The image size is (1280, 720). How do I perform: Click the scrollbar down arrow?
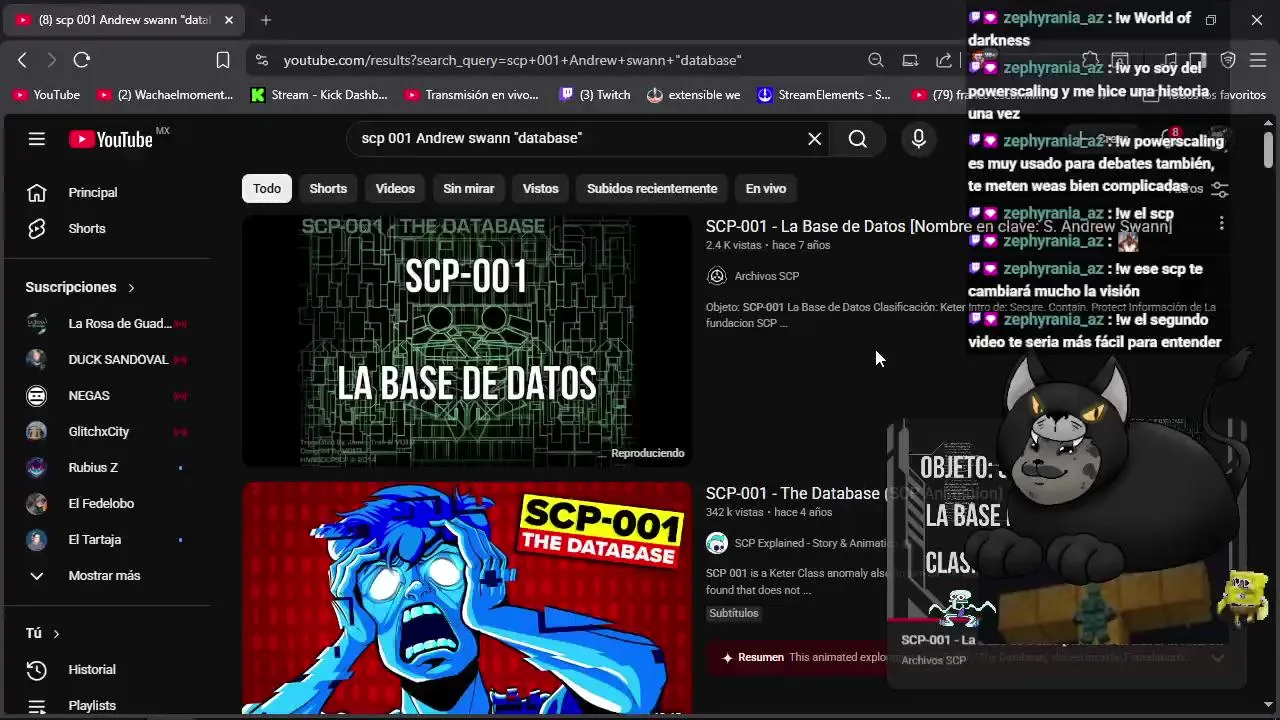coord(1268,704)
